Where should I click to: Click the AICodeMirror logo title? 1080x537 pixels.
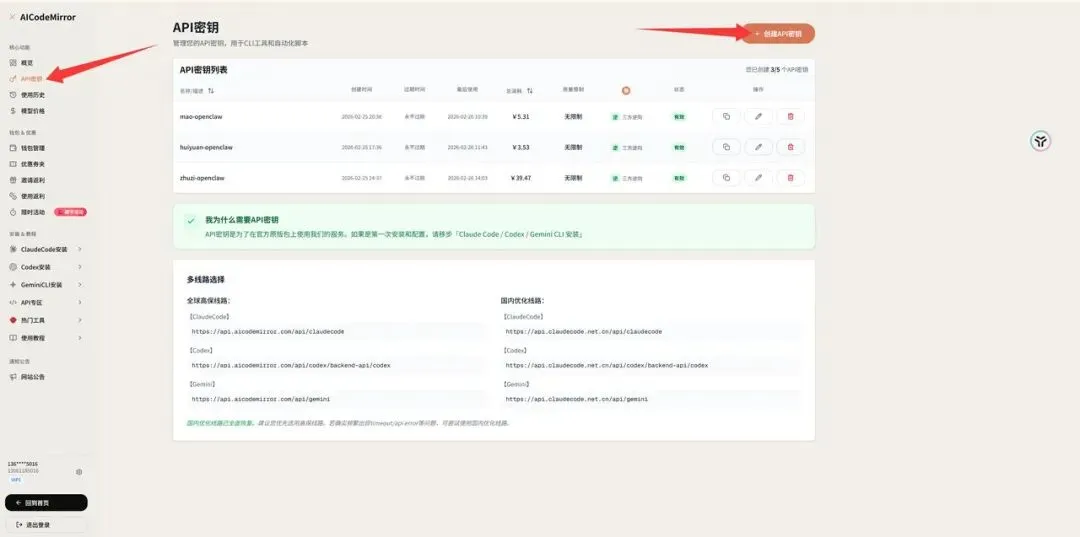pyautogui.click(x=48, y=17)
